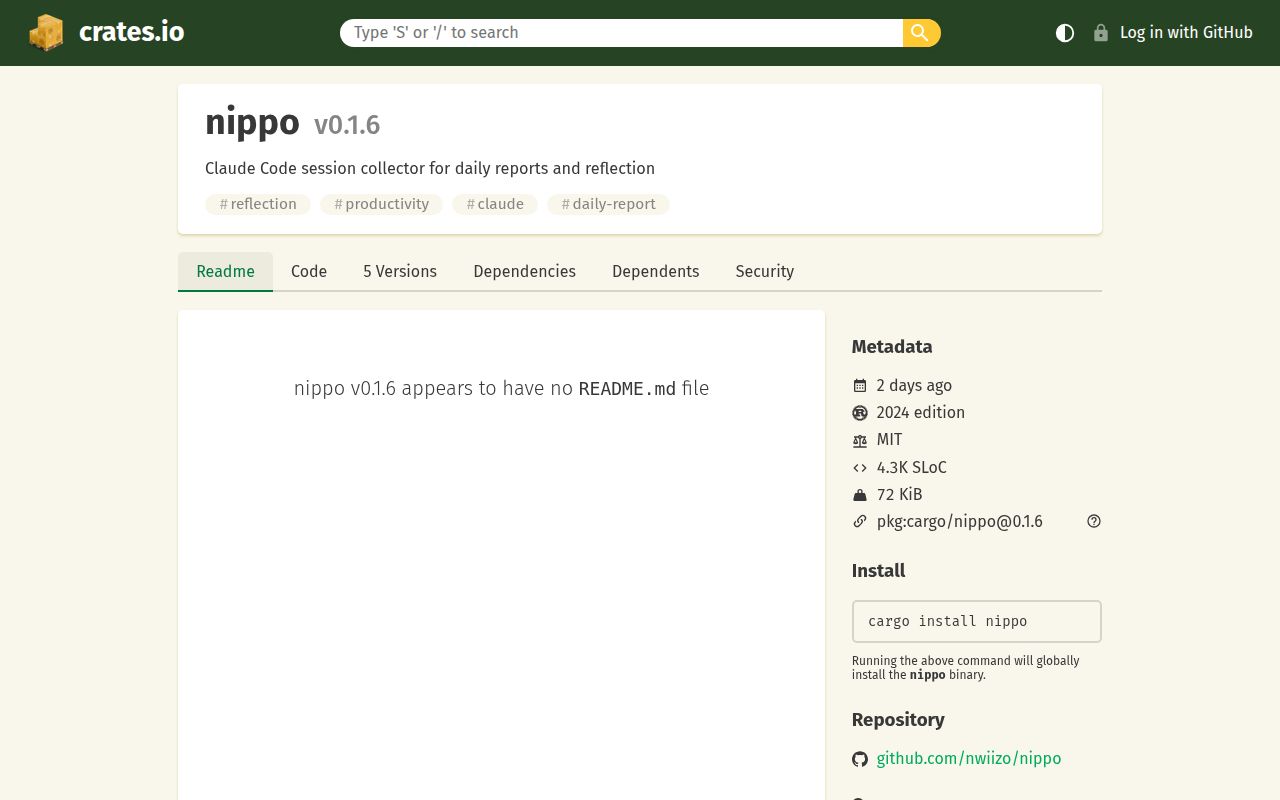Screen dimensions: 1280x800
Task: Open the github.com/nwiizo/nippo repository link
Action: click(x=969, y=758)
